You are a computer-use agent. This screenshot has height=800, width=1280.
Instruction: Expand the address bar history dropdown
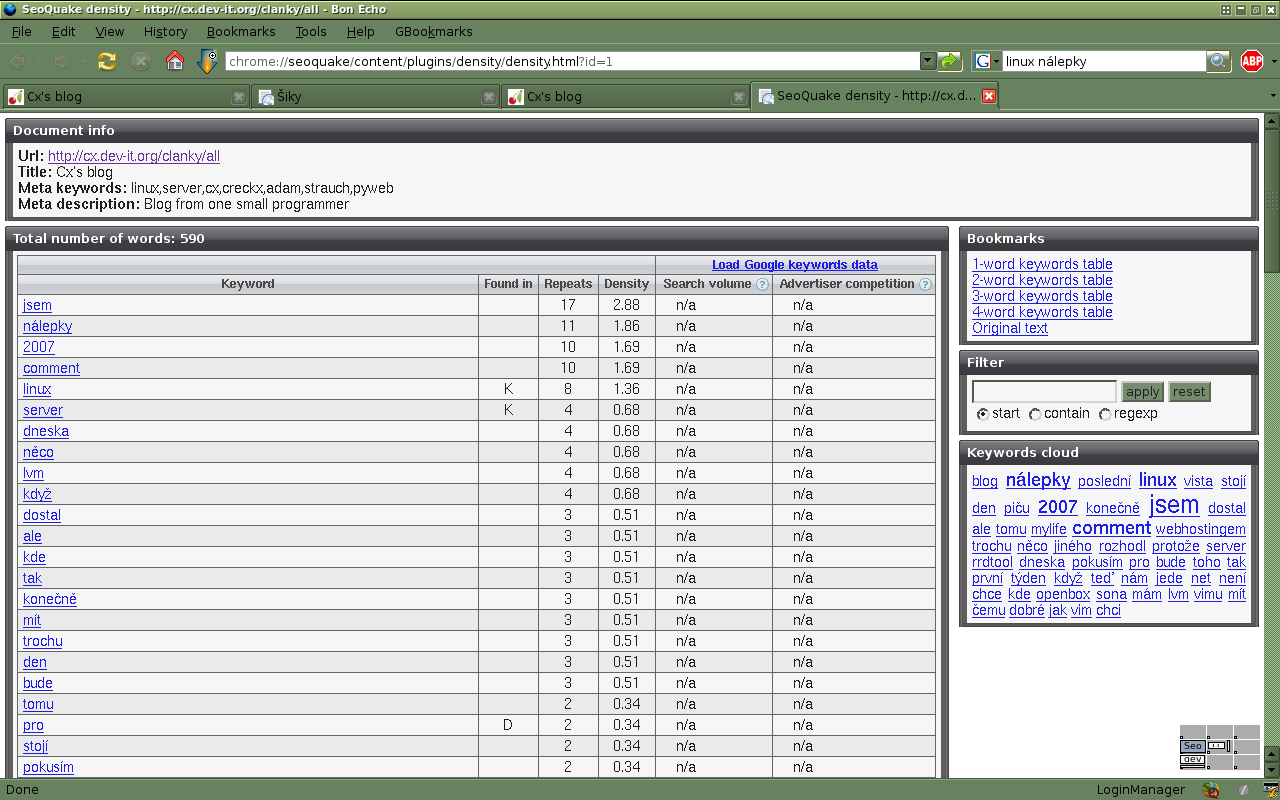pyautogui.click(x=928, y=61)
